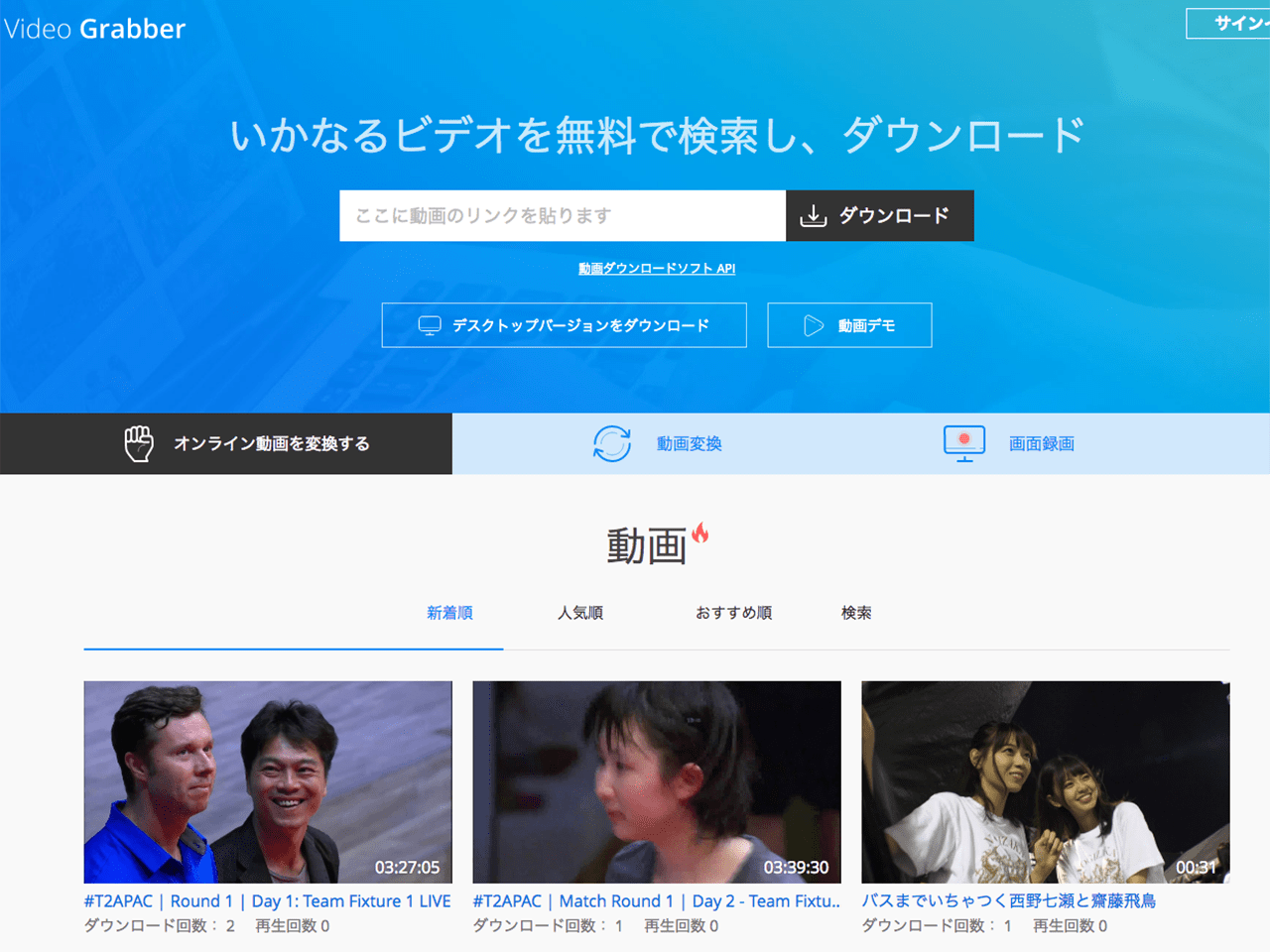Screen dimensions: 1270x952
Task: Open the 検索 tab
Action: 856,613
